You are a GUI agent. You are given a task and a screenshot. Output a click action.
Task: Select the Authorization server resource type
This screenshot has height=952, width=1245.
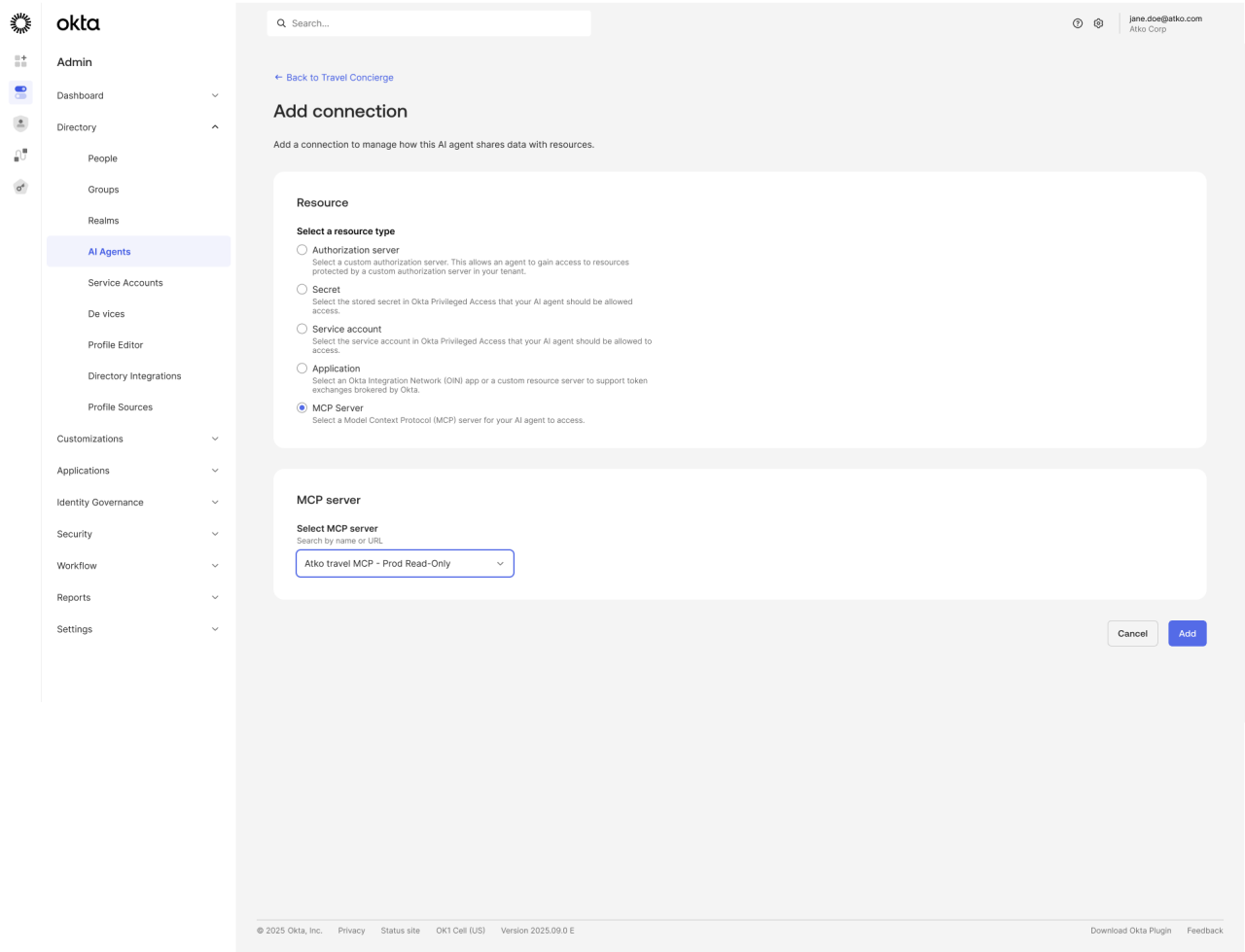[302, 249]
